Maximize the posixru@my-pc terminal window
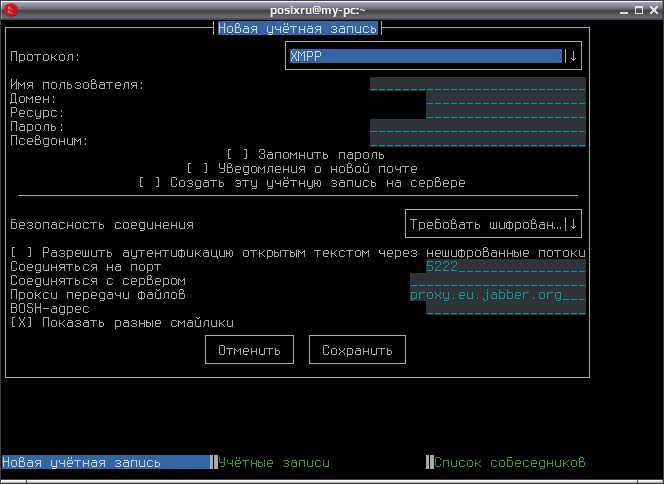This screenshot has height=484, width=664. point(639,10)
